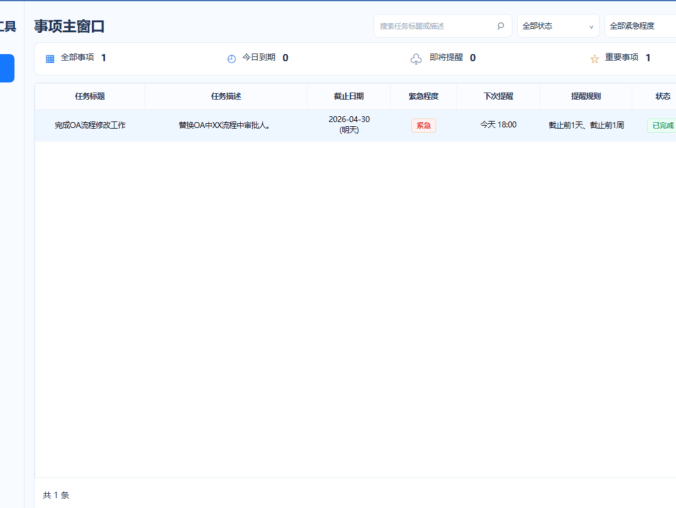This screenshot has width=676, height=508.
Task: Click the 即将提醒 bell icon
Action: tap(416, 59)
